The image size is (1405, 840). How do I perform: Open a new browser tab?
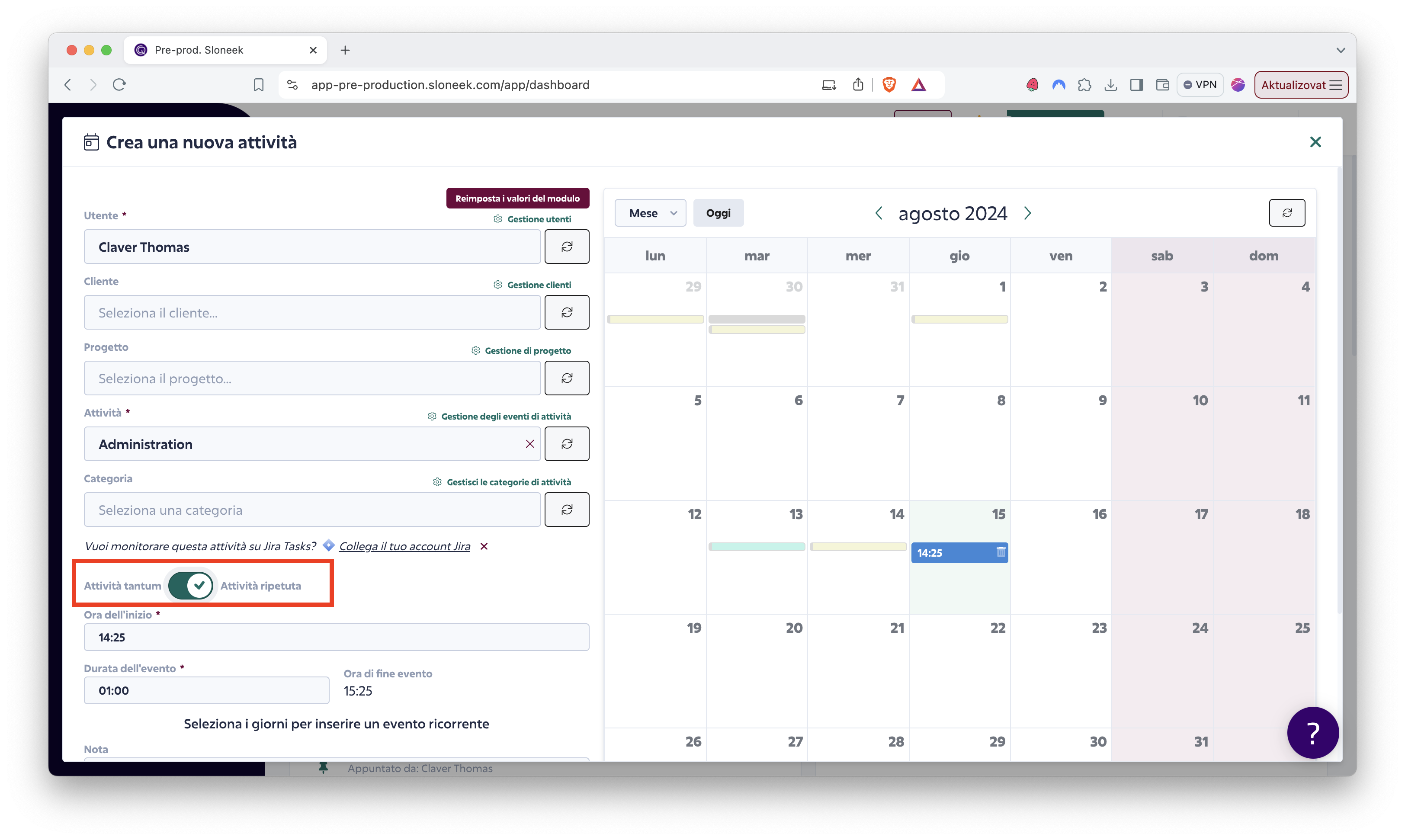pos(345,50)
